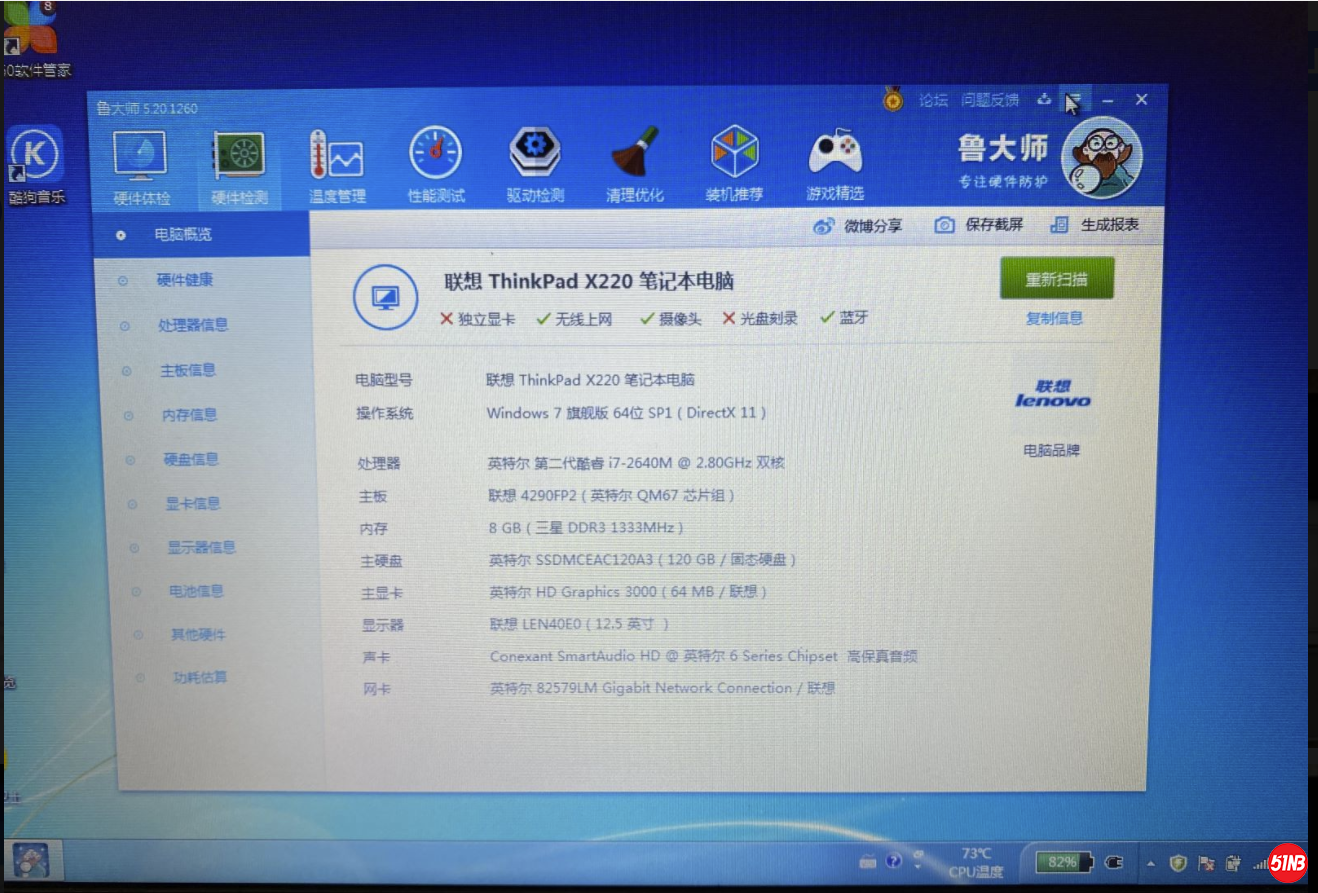Click the 82579LM Gigabit Network Connection value

click(x=662, y=688)
